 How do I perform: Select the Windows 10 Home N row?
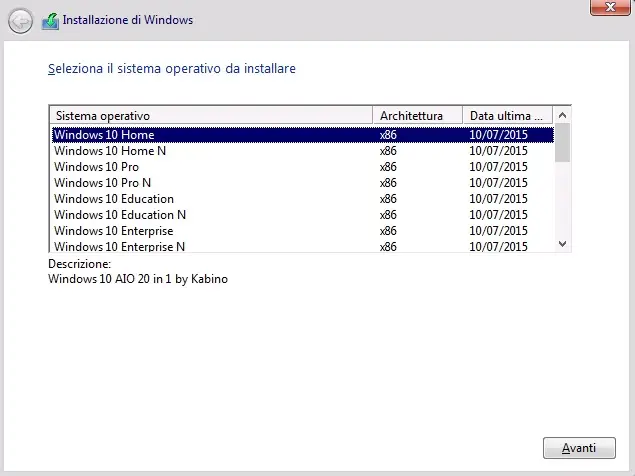(303, 151)
